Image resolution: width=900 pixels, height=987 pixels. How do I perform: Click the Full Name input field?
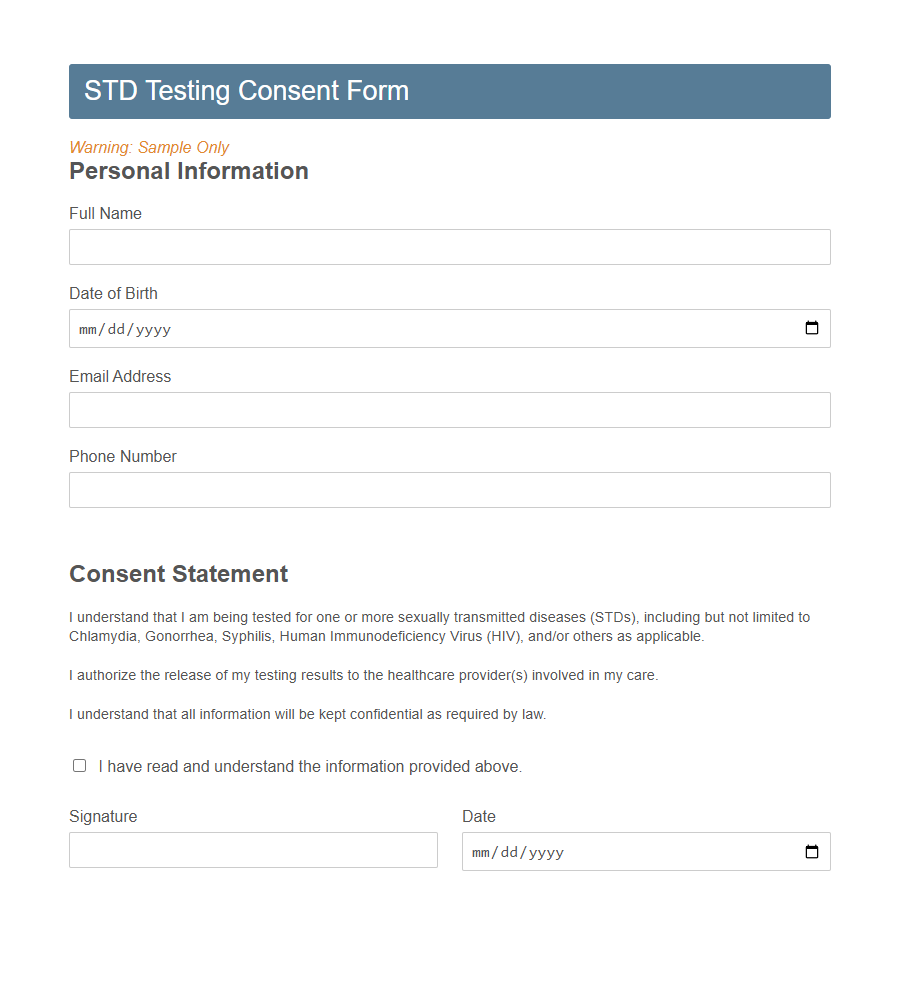pyautogui.click(x=449, y=247)
